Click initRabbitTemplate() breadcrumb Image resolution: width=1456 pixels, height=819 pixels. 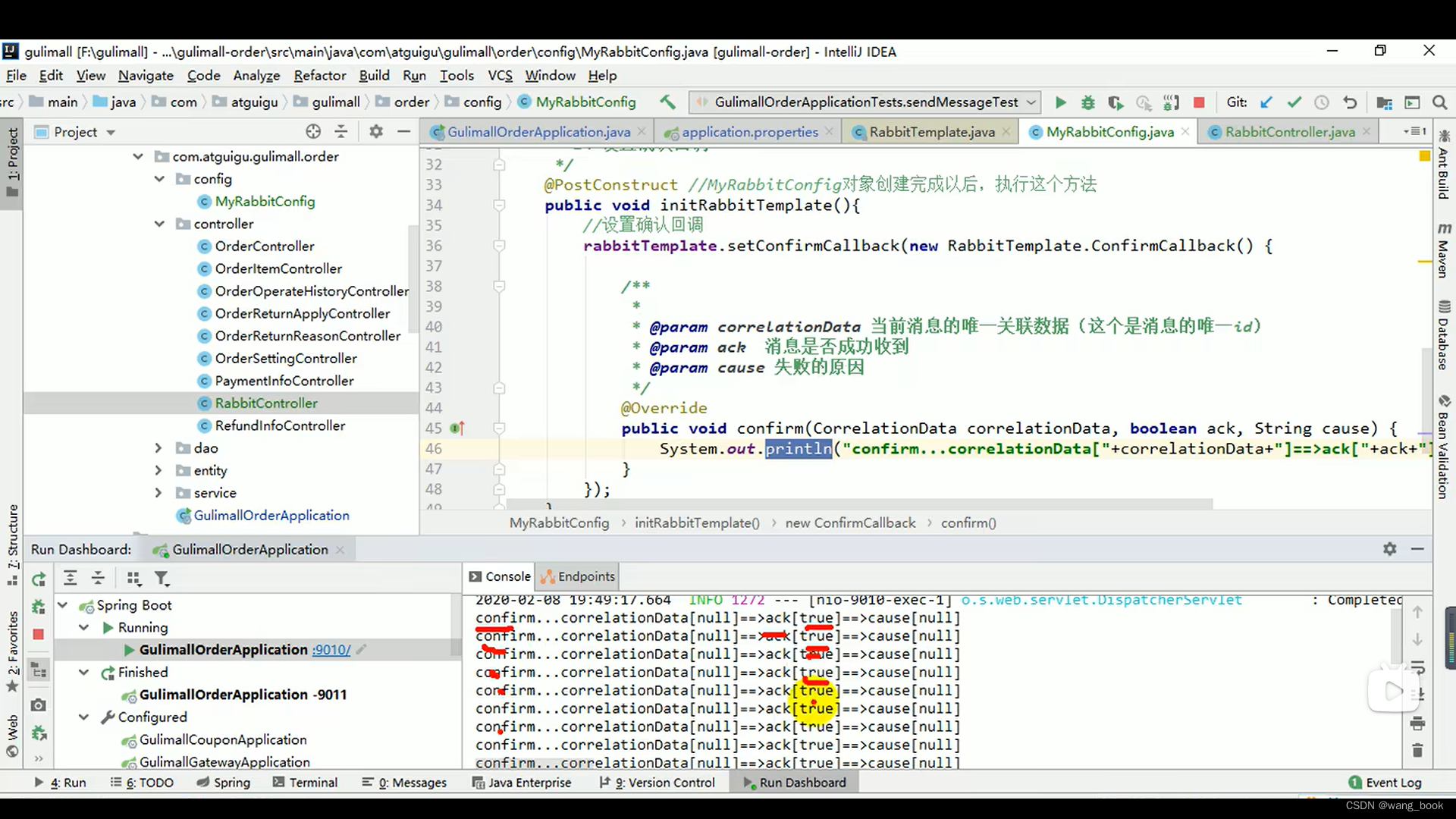[x=697, y=523]
